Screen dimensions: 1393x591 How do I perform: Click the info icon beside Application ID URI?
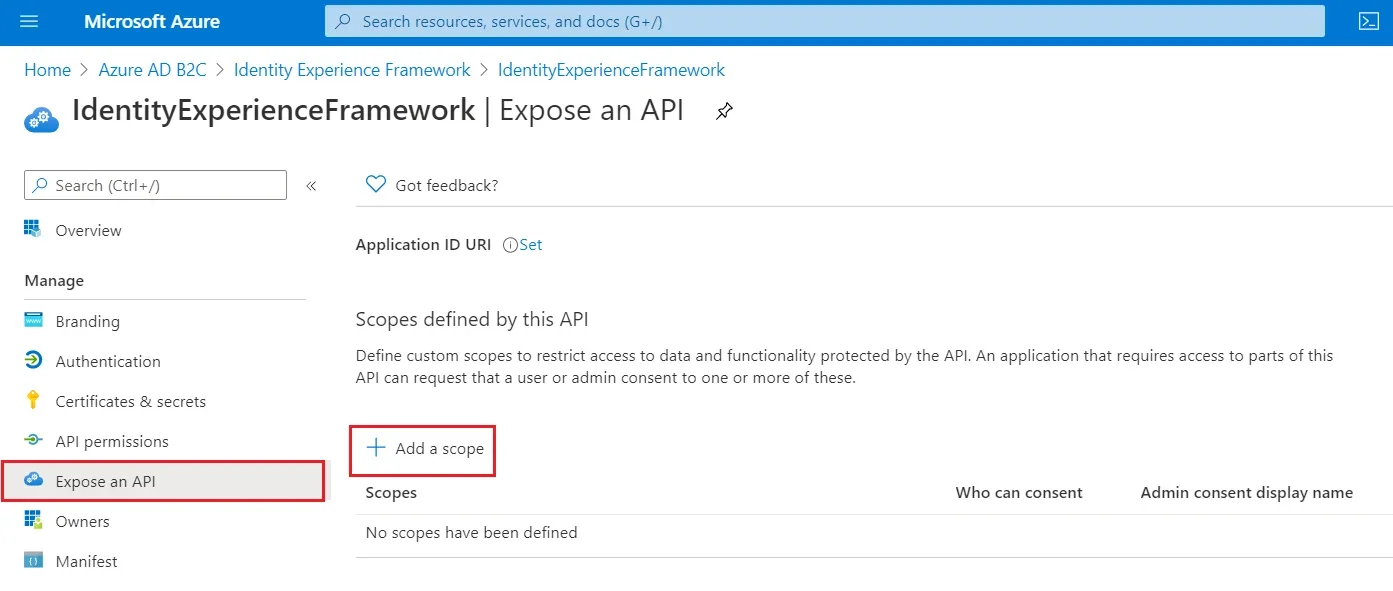(x=508, y=244)
